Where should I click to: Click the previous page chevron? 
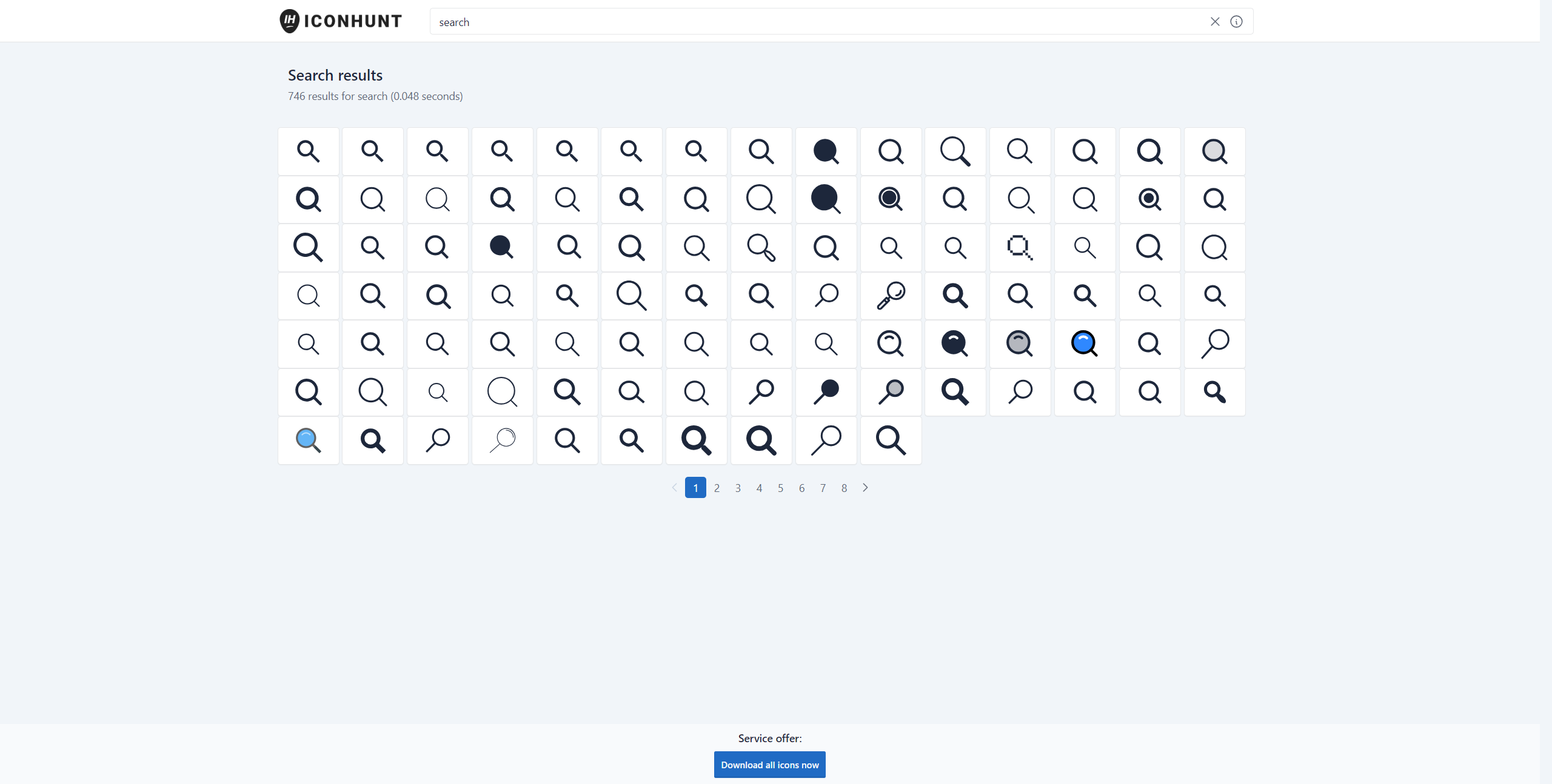pos(674,488)
